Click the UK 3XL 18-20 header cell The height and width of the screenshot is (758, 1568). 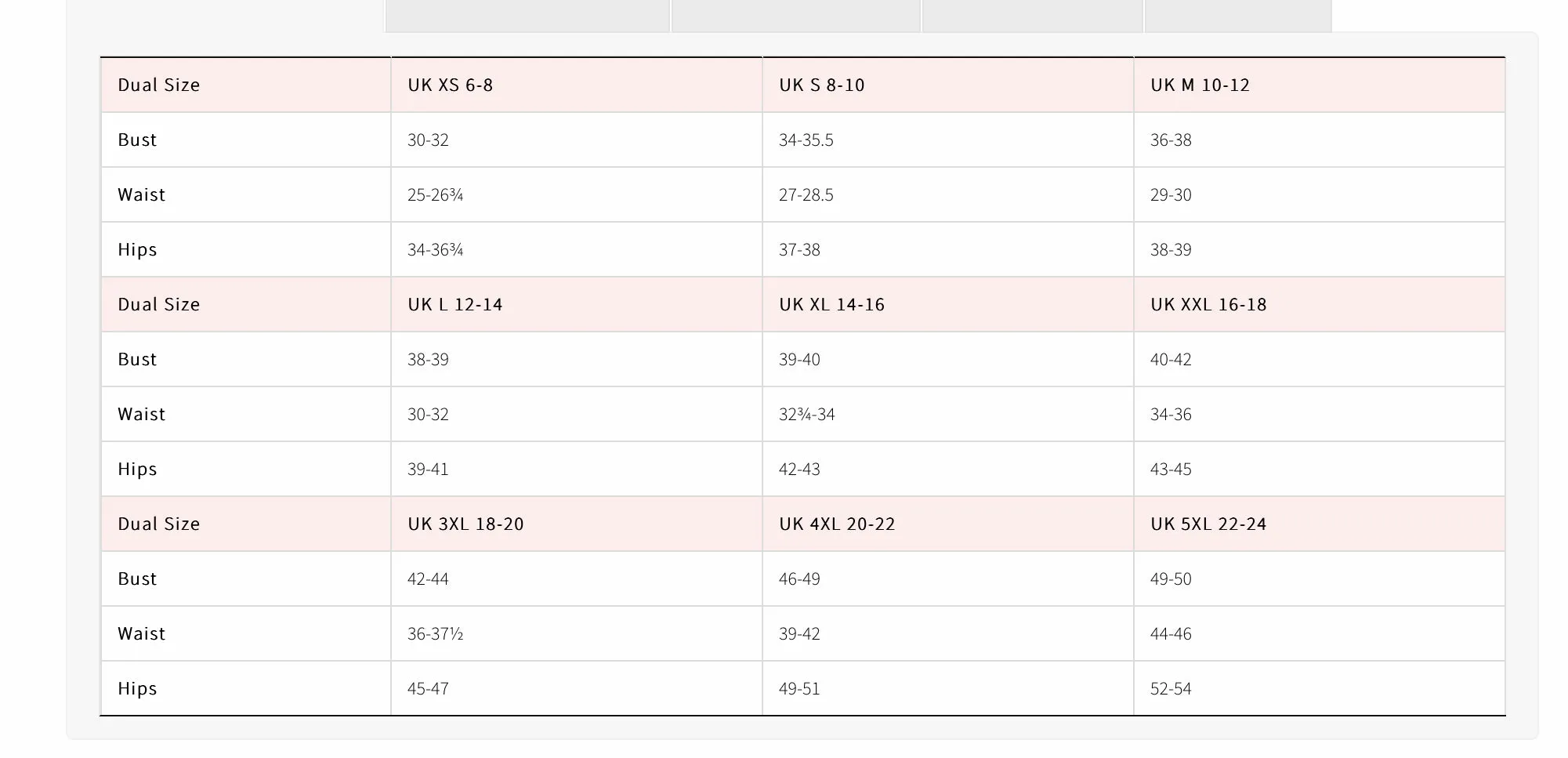[x=577, y=524]
